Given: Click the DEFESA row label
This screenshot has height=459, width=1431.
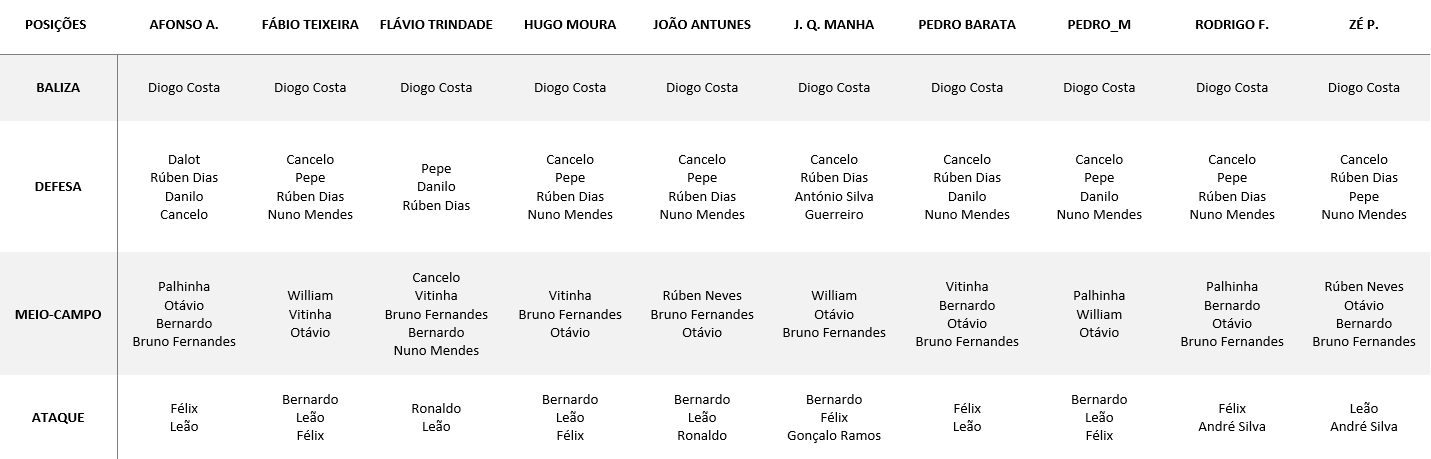Looking at the screenshot, I should pos(57,187).
